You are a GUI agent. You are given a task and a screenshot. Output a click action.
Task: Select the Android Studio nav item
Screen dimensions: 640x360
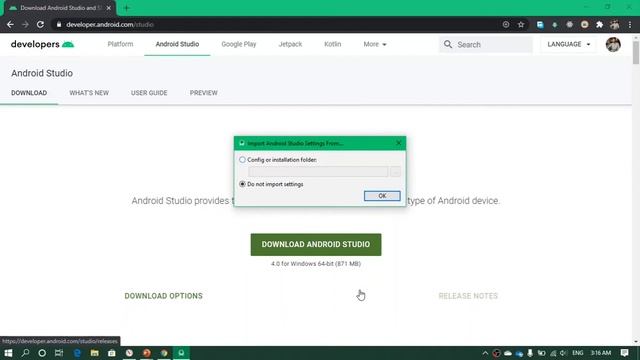177,44
